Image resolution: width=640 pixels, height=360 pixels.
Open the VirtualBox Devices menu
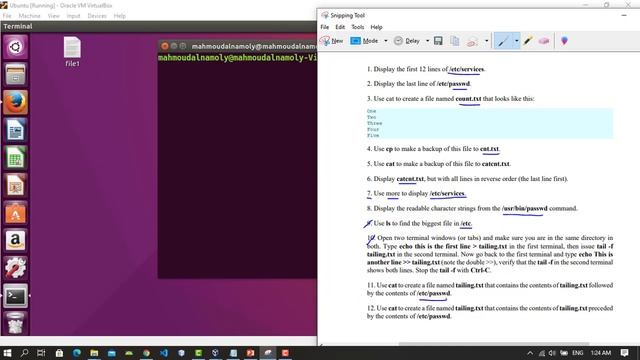click(x=97, y=16)
